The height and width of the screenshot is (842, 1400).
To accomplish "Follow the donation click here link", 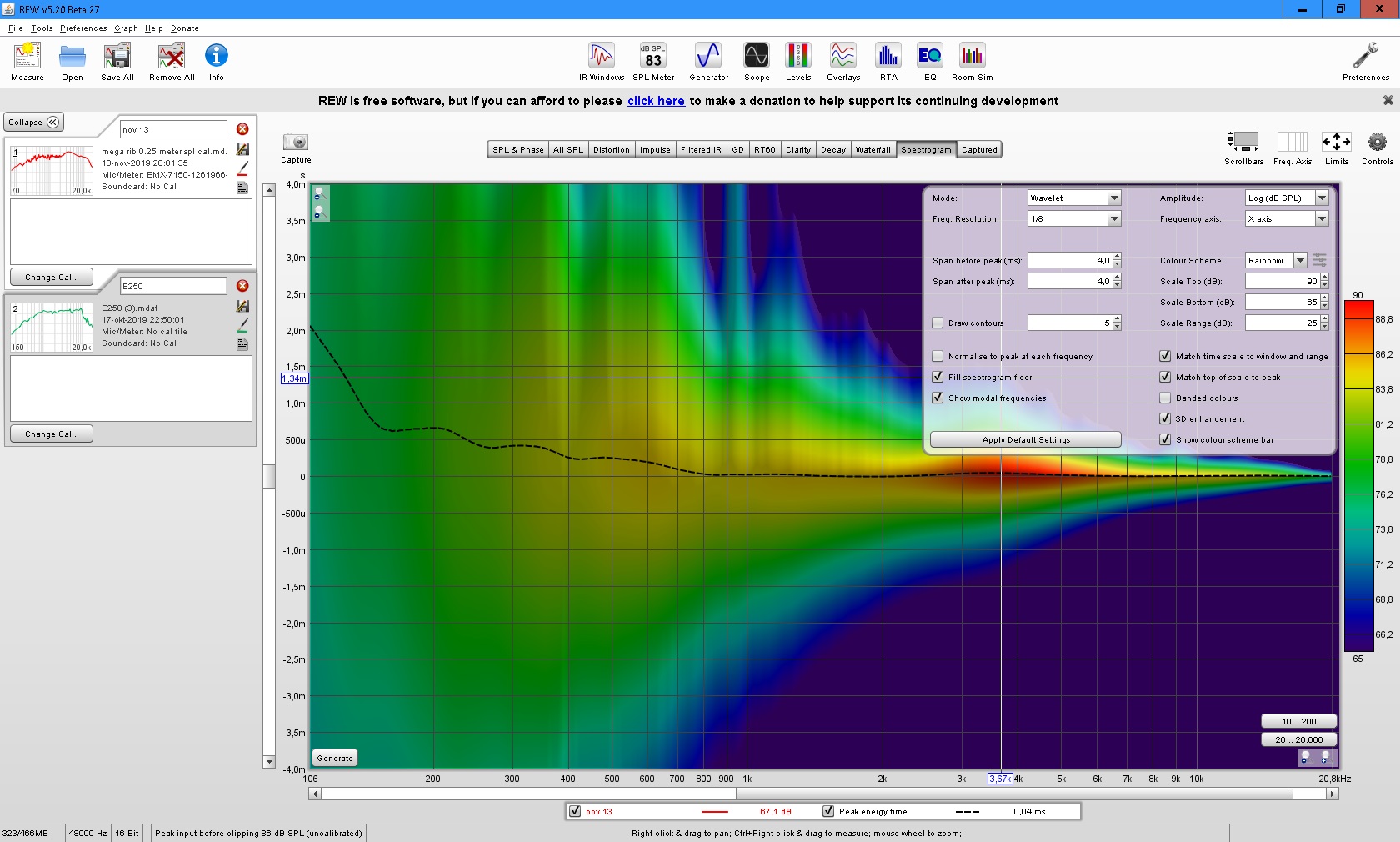I will (x=656, y=101).
